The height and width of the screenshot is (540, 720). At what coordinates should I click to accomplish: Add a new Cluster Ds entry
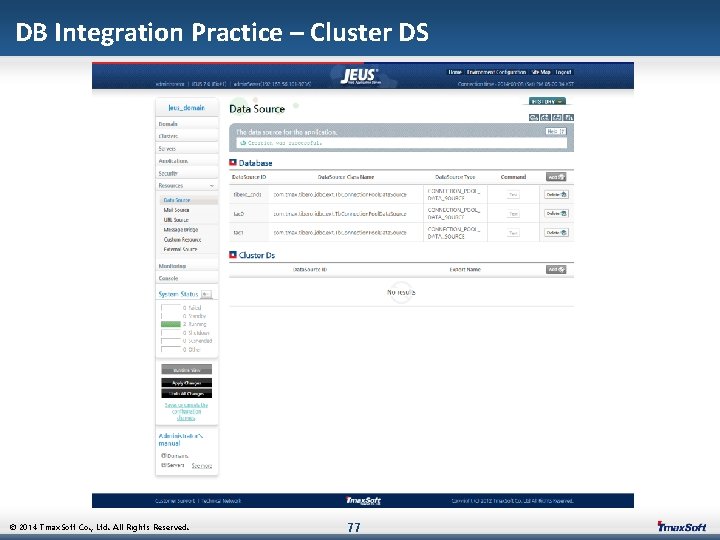[x=556, y=270]
